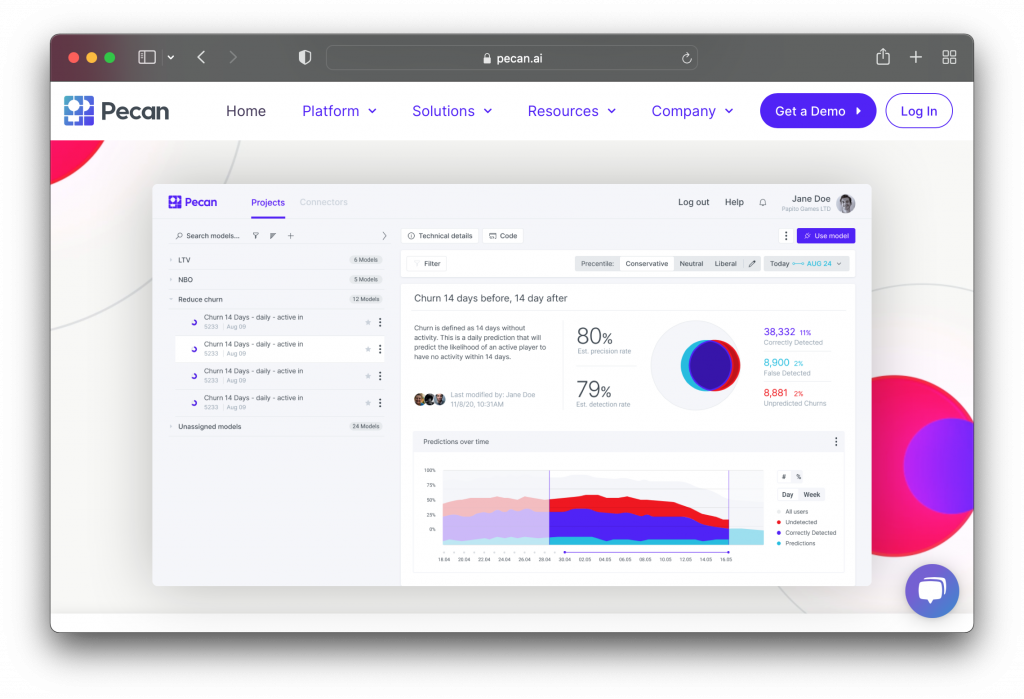Click the Safari address bar showing pecan.ai
Image resolution: width=1024 pixels, height=699 pixels.
pos(512,57)
